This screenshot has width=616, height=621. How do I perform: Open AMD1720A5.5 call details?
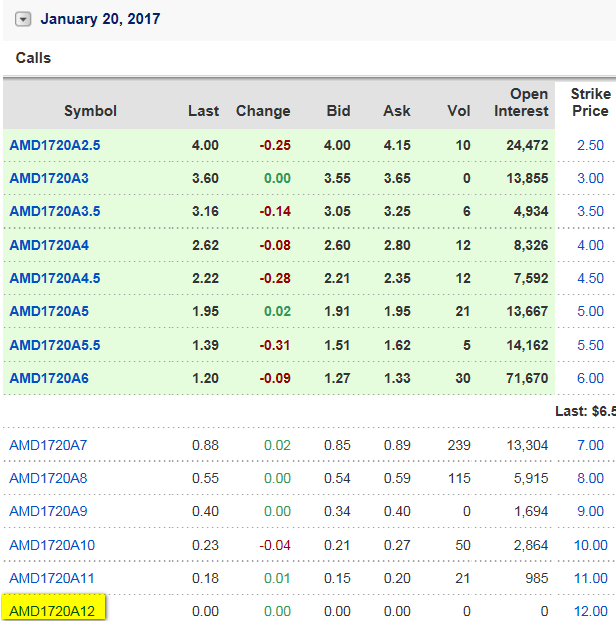(55, 345)
